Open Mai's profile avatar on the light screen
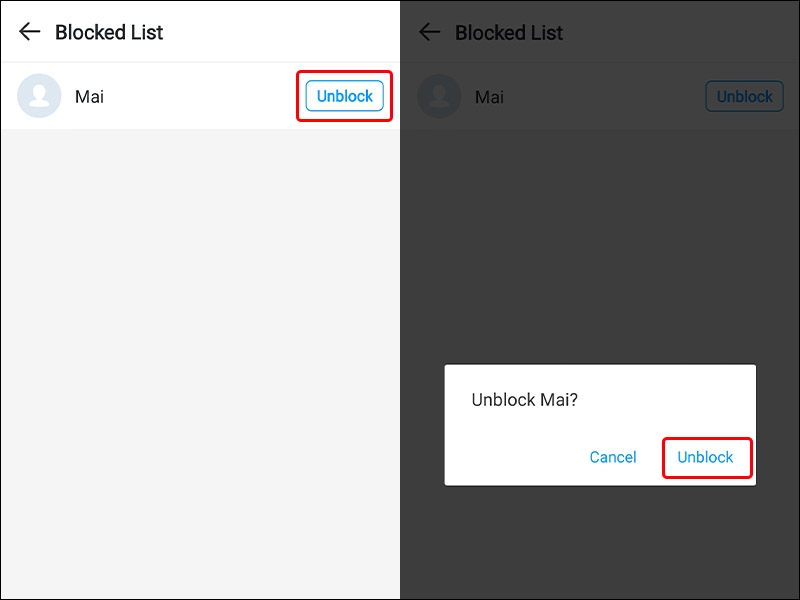Viewport: 800px width, 600px height. tap(39, 96)
